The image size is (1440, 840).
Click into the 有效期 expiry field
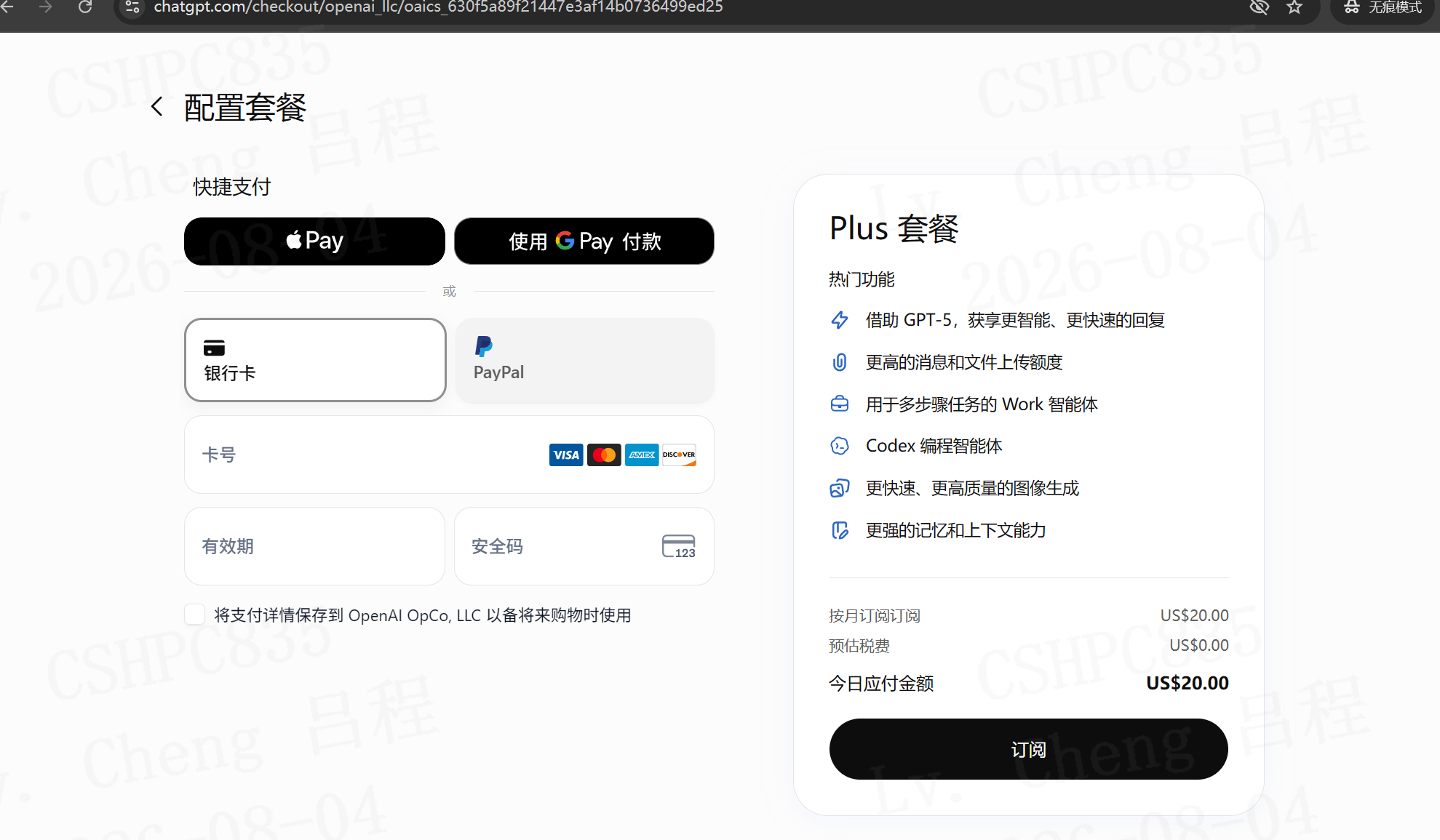click(314, 546)
